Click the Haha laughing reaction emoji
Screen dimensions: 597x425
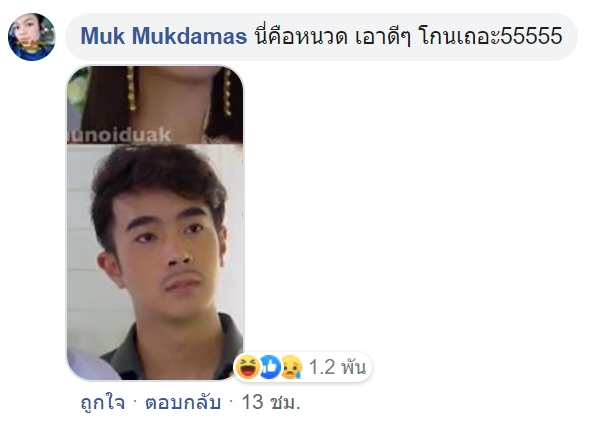(x=248, y=367)
